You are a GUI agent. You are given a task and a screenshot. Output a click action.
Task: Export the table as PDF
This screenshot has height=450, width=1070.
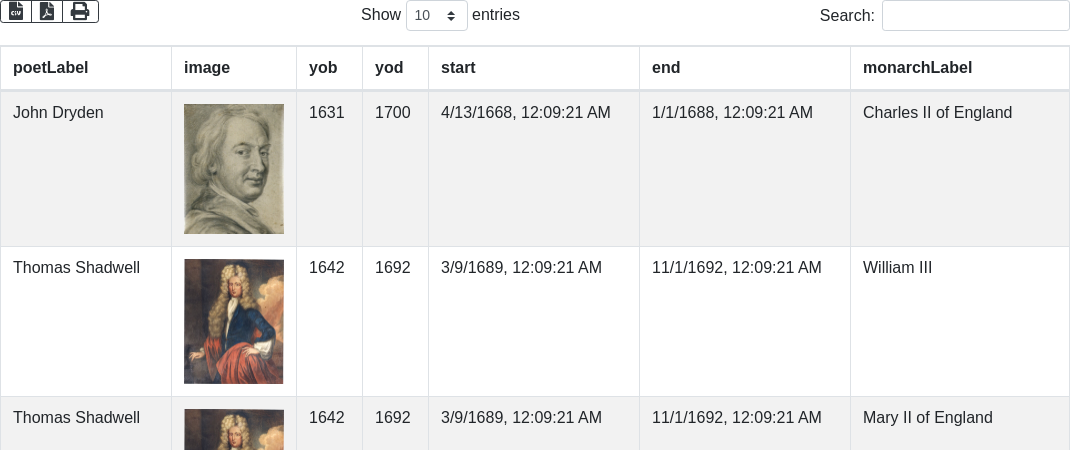coord(47,11)
